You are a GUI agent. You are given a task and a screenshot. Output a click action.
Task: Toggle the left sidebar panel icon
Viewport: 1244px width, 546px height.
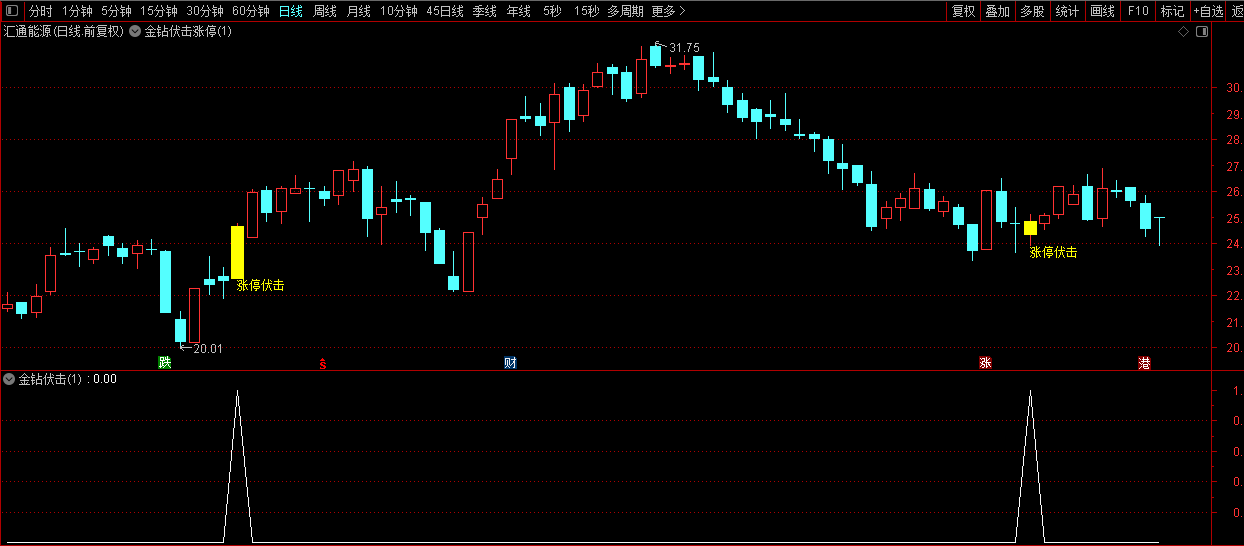click(x=12, y=11)
